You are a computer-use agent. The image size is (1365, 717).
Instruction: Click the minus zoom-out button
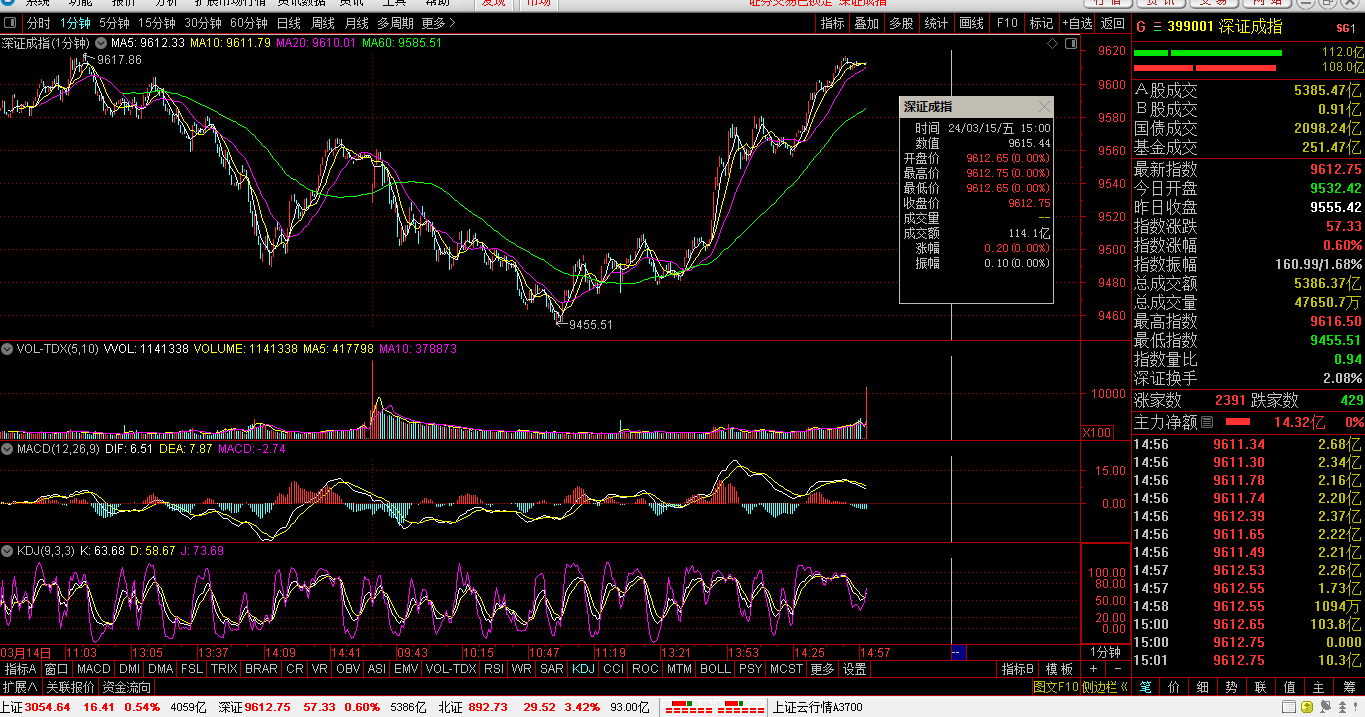1117,668
